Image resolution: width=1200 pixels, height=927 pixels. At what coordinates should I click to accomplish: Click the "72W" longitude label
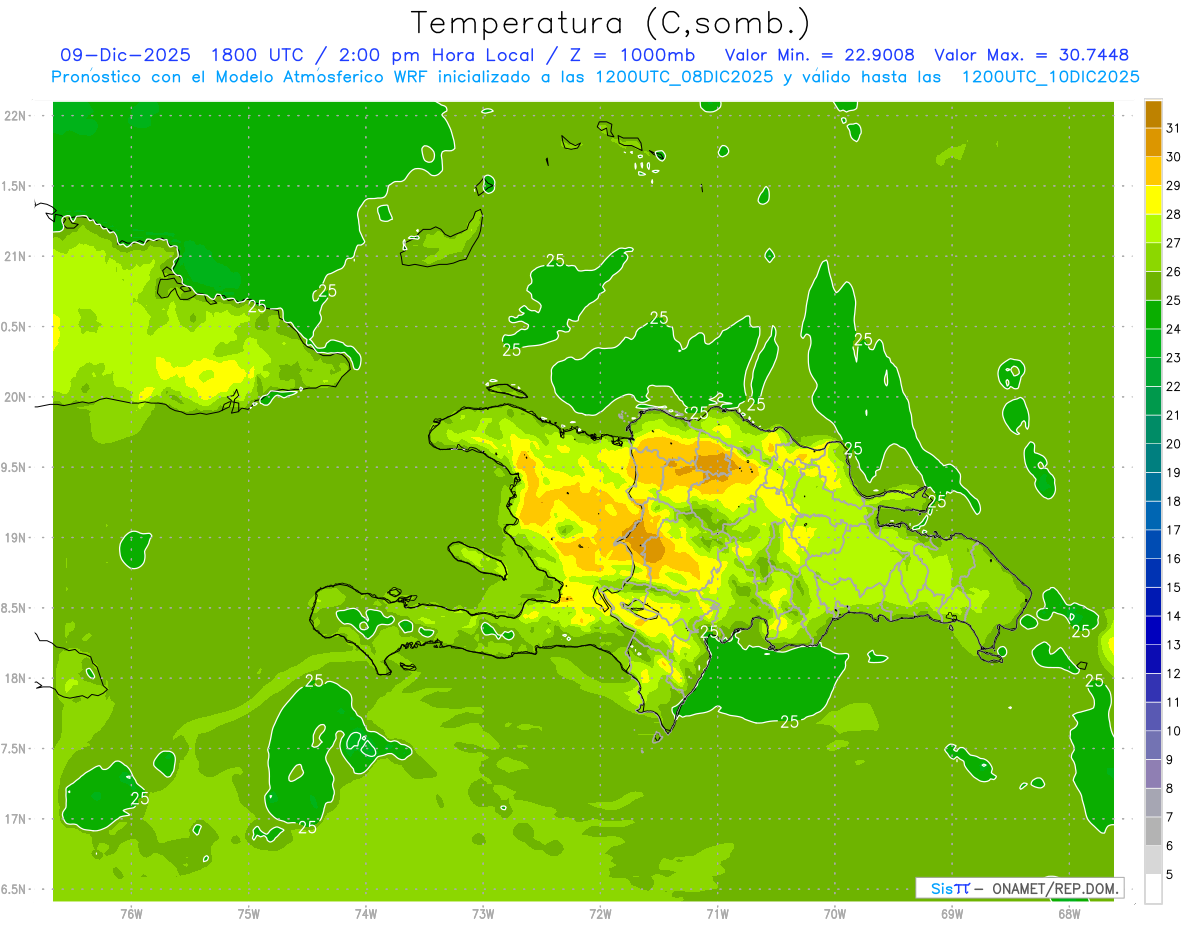[600, 913]
